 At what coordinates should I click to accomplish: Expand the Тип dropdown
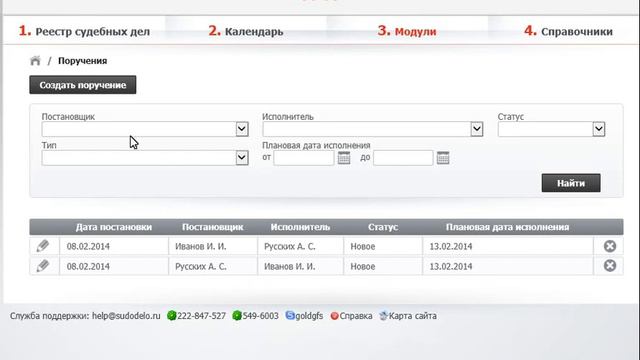coord(242,158)
